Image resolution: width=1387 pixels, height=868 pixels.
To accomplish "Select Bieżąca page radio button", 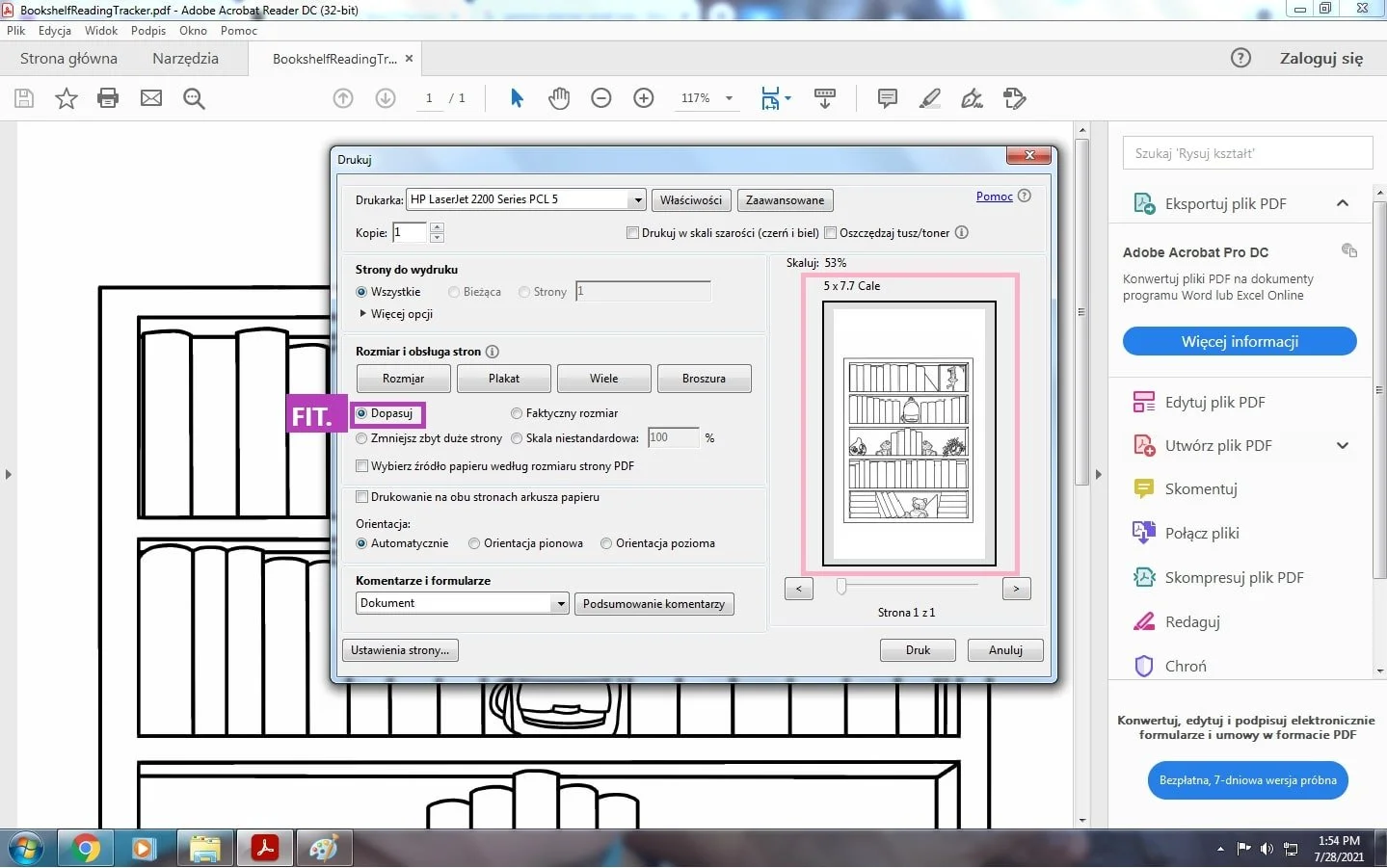I will [454, 292].
